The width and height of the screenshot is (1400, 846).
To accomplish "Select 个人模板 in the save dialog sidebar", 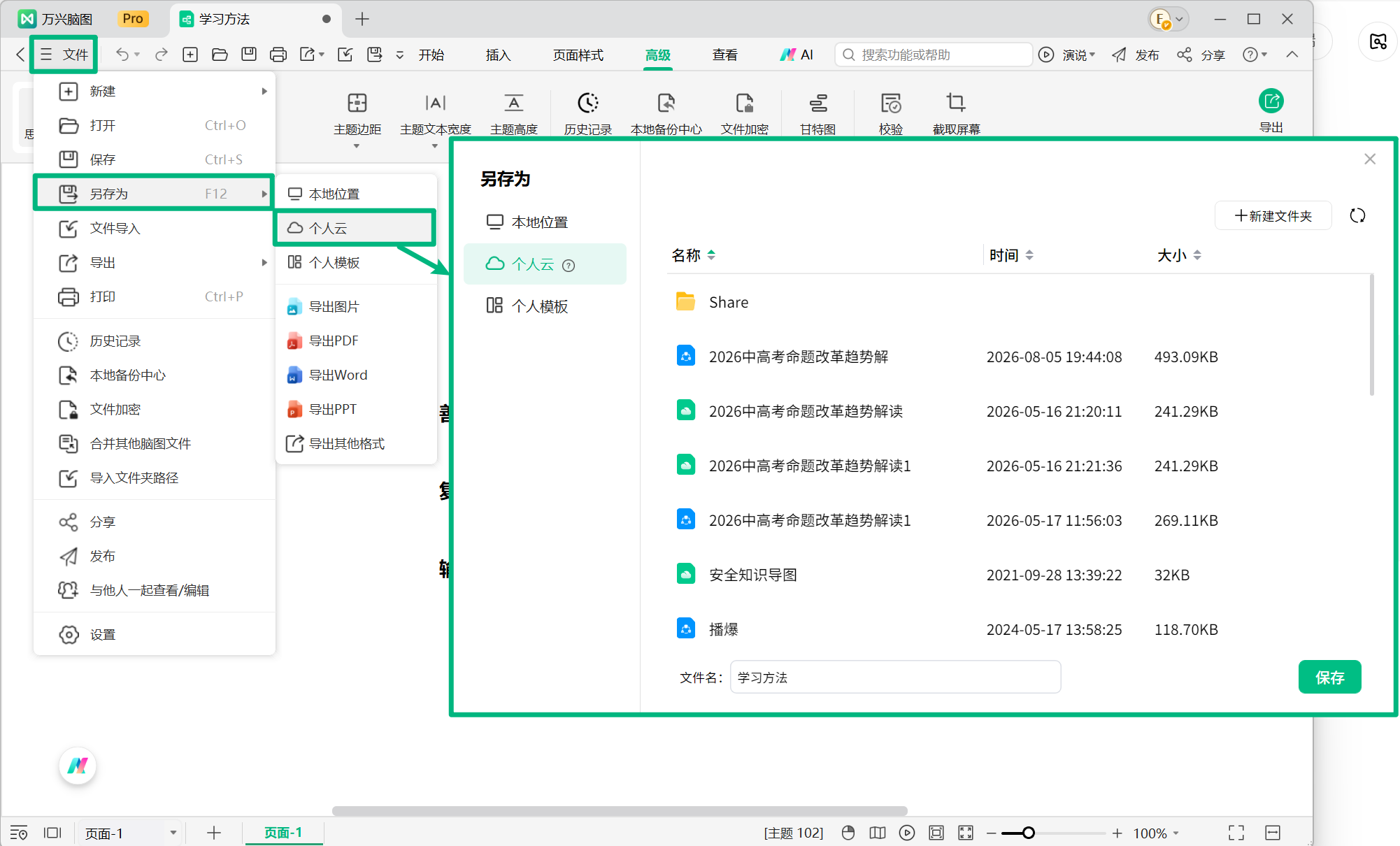I will (x=545, y=306).
